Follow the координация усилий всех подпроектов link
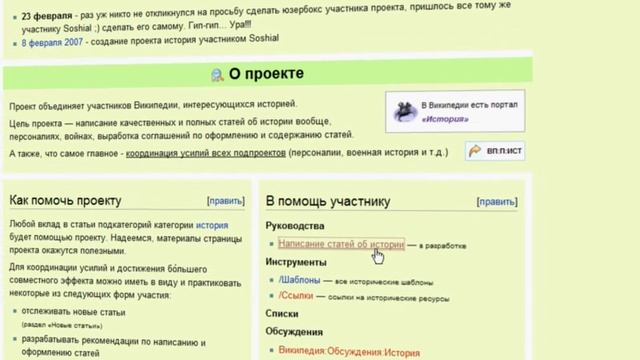 [x=206, y=153]
